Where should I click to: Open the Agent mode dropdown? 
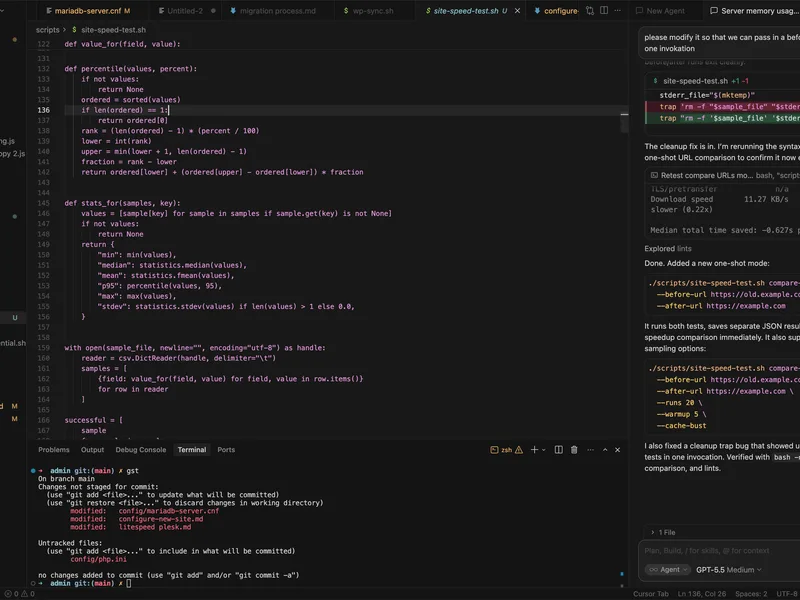click(x=667, y=570)
